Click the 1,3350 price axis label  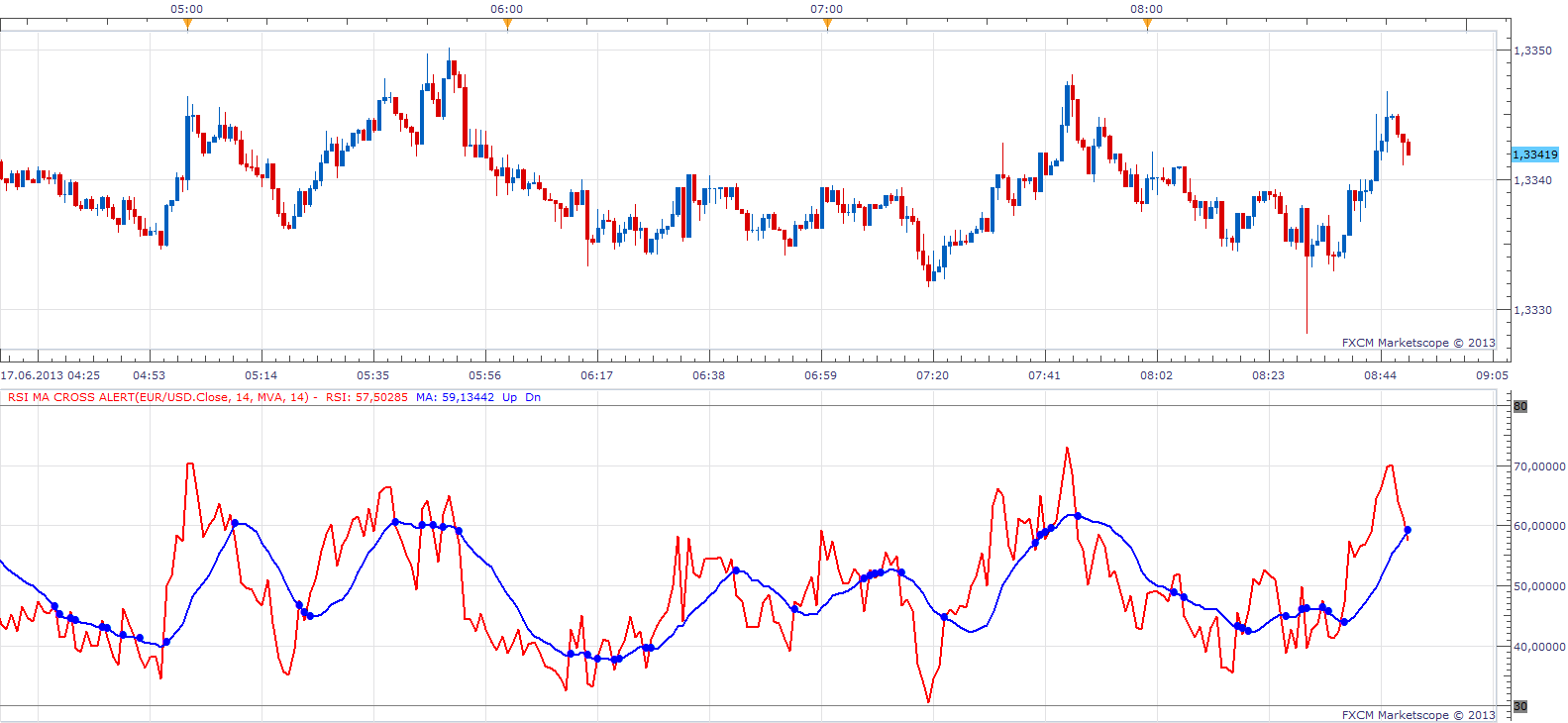1533,51
